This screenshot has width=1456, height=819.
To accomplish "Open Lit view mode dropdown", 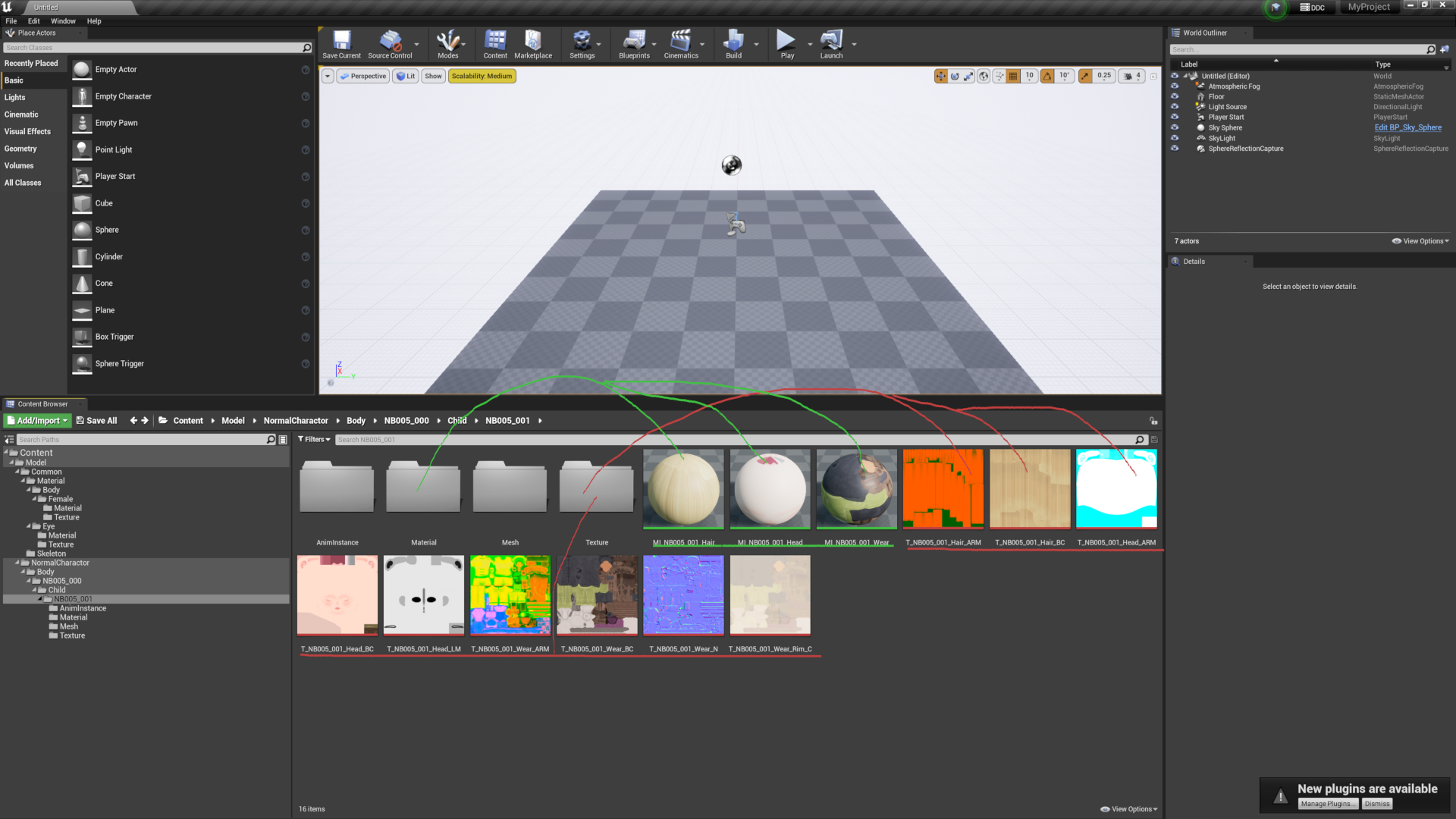I will [406, 76].
